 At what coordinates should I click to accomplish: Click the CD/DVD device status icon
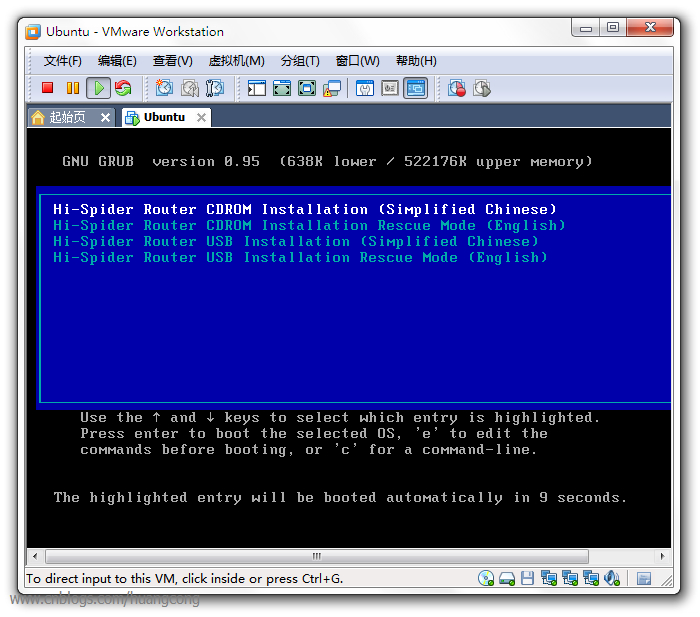coord(486,578)
